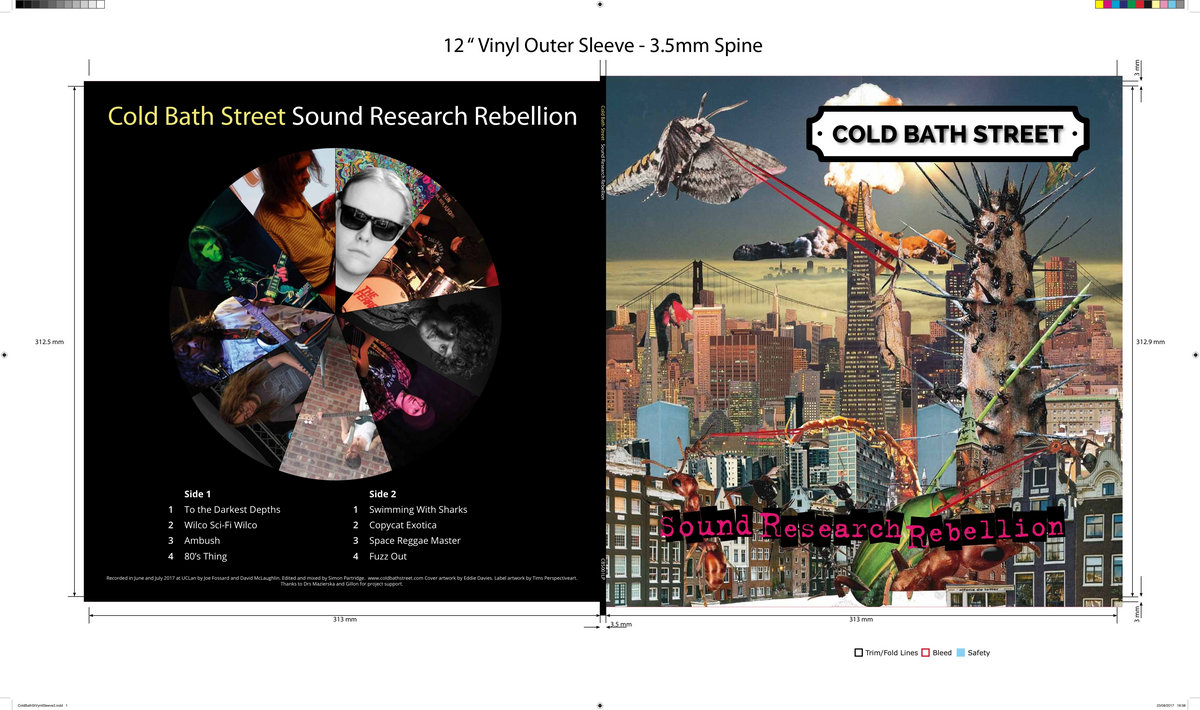Select the Bleed indicator swatch in the legend
This screenshot has height=710, width=1200.
click(x=924, y=653)
